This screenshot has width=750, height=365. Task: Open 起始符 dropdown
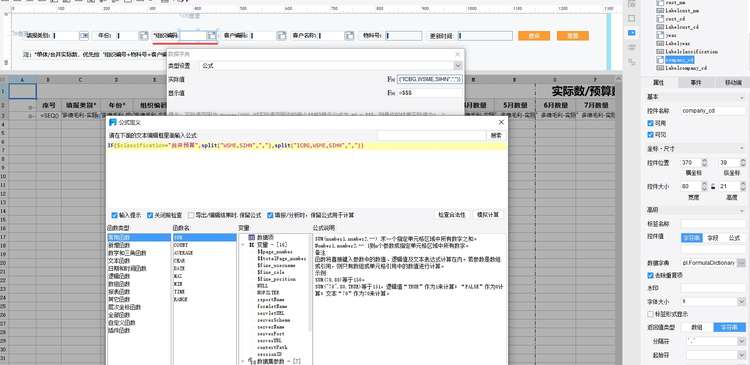(x=741, y=355)
